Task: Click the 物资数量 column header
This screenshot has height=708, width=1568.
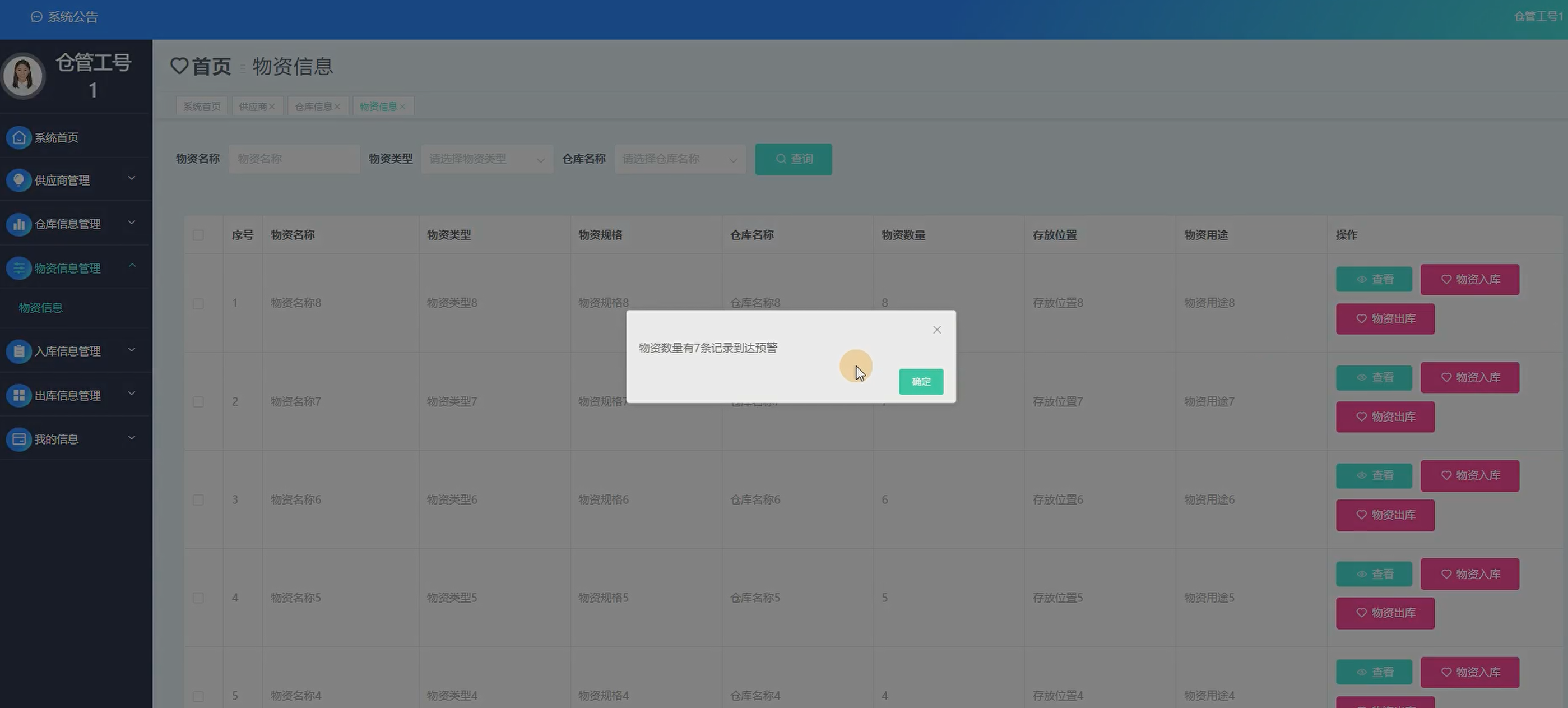Action: [x=903, y=235]
